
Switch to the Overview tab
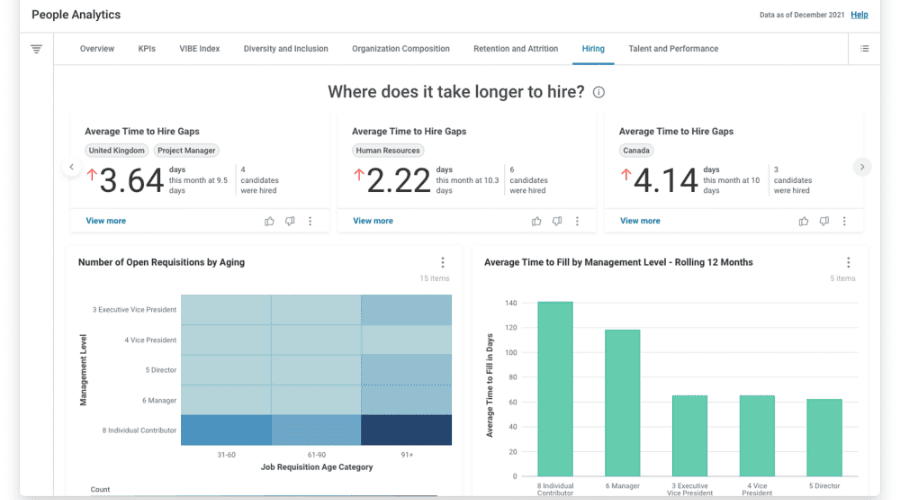97,49
